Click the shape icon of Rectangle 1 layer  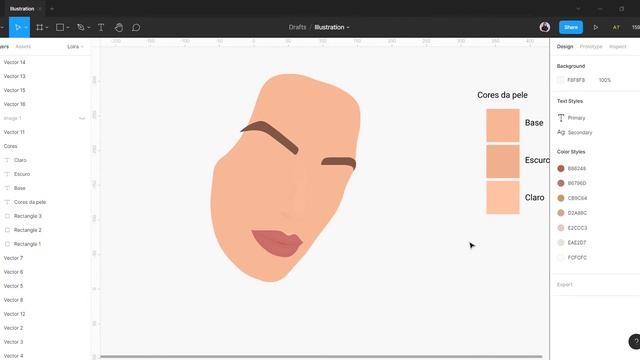point(7,244)
